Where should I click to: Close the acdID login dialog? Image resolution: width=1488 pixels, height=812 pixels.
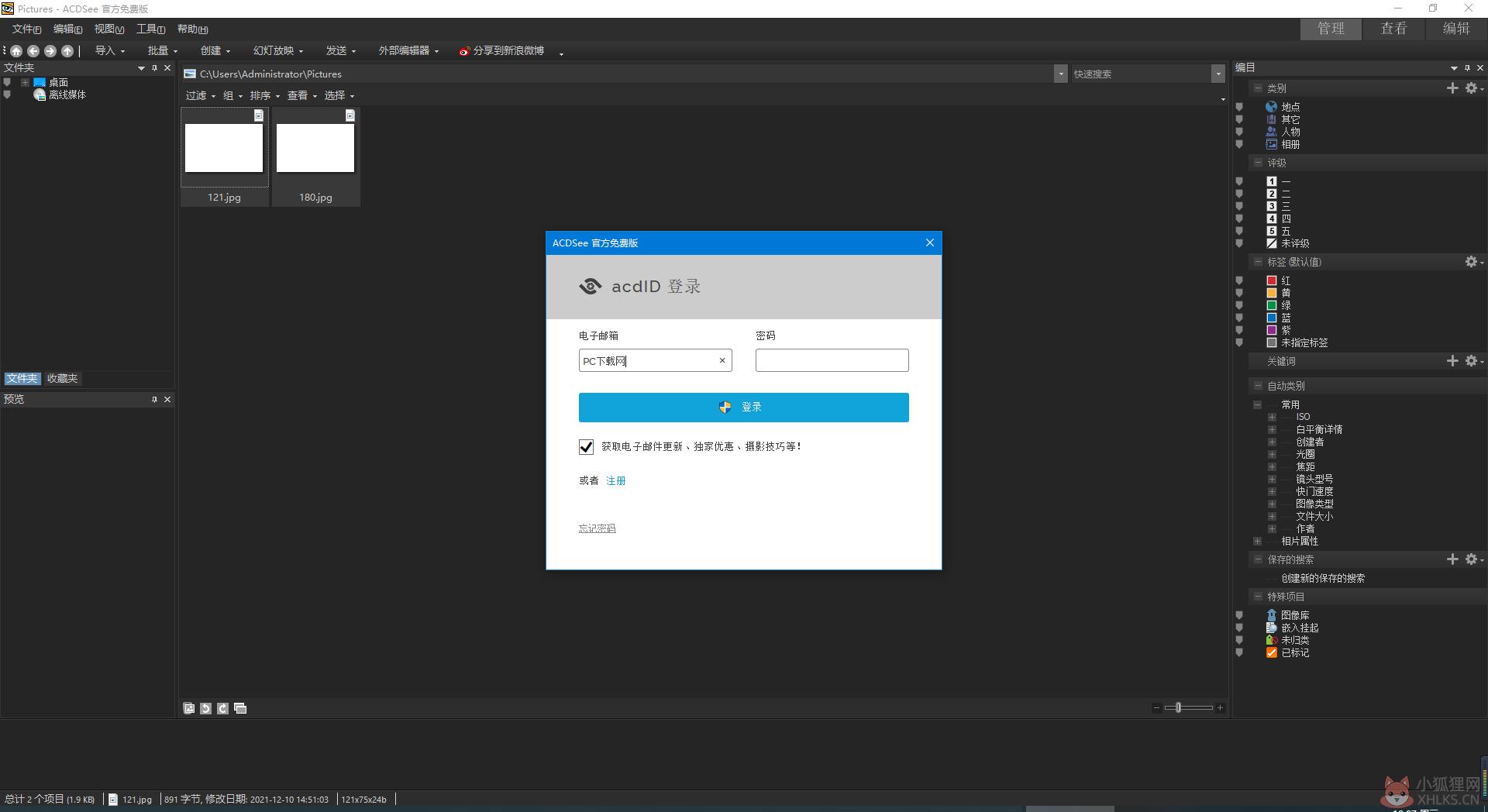tap(930, 243)
